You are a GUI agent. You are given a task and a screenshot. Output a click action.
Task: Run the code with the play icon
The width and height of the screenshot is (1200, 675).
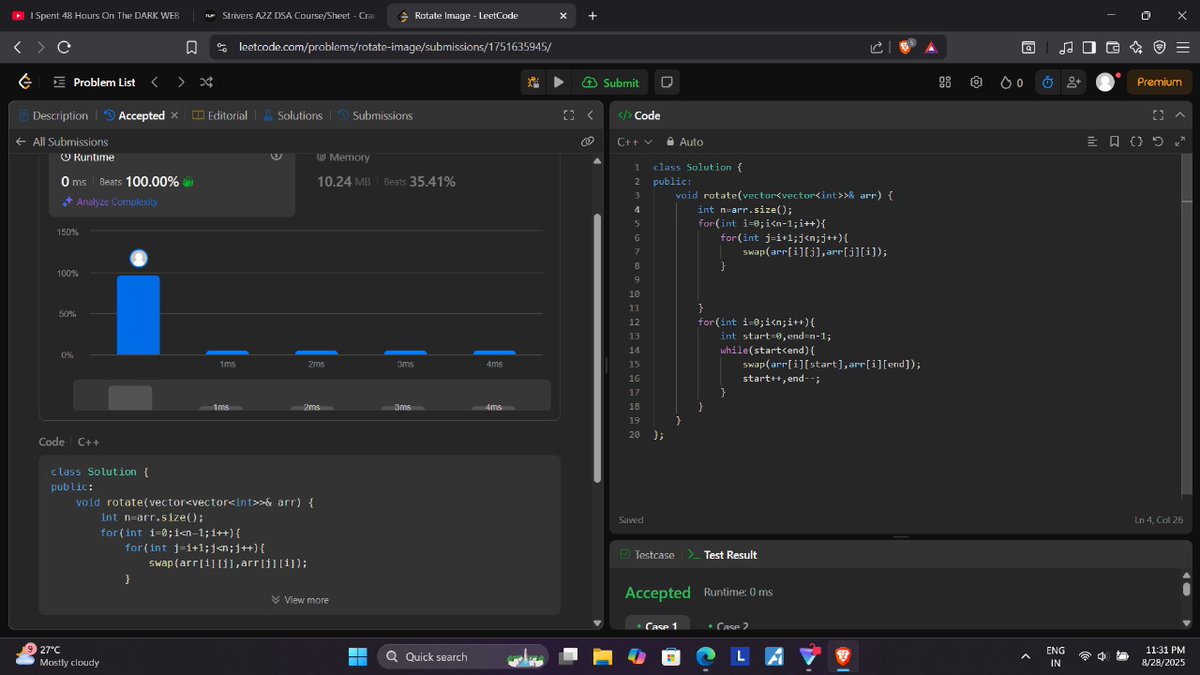coord(558,82)
